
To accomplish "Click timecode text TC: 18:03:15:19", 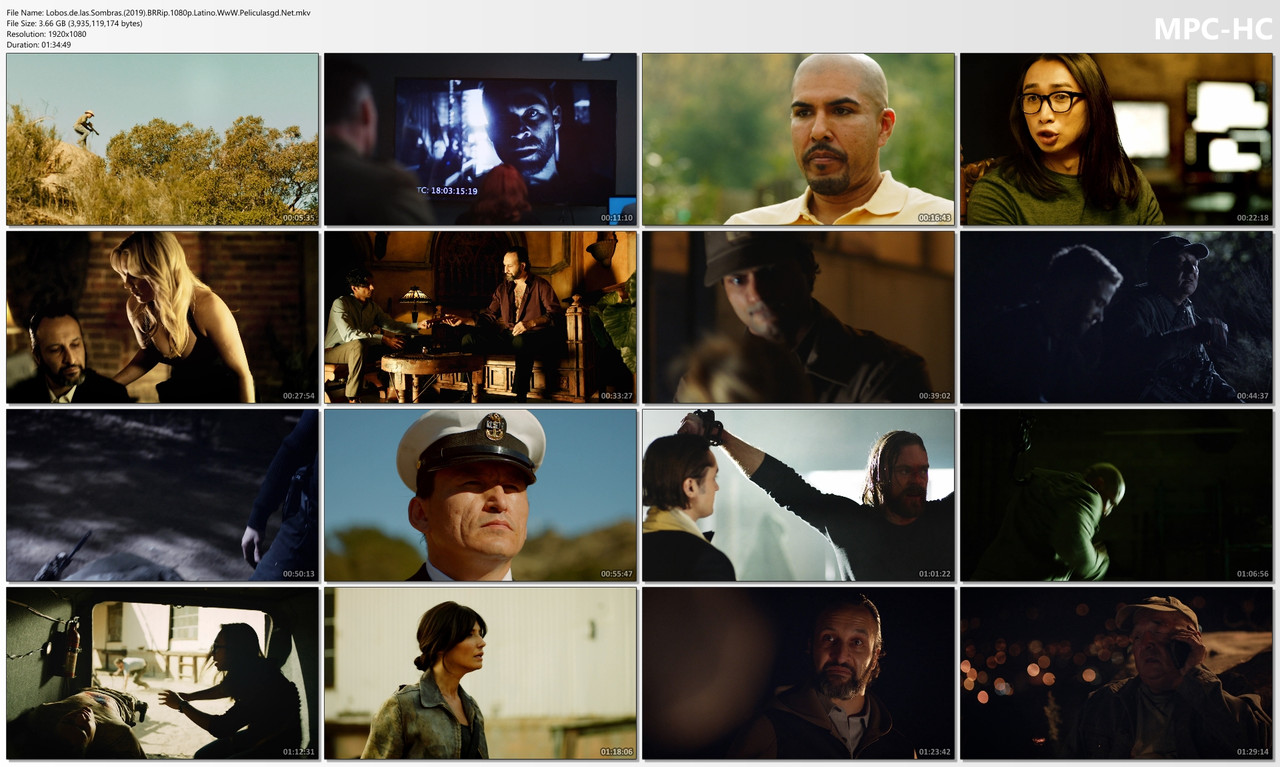I will [447, 190].
